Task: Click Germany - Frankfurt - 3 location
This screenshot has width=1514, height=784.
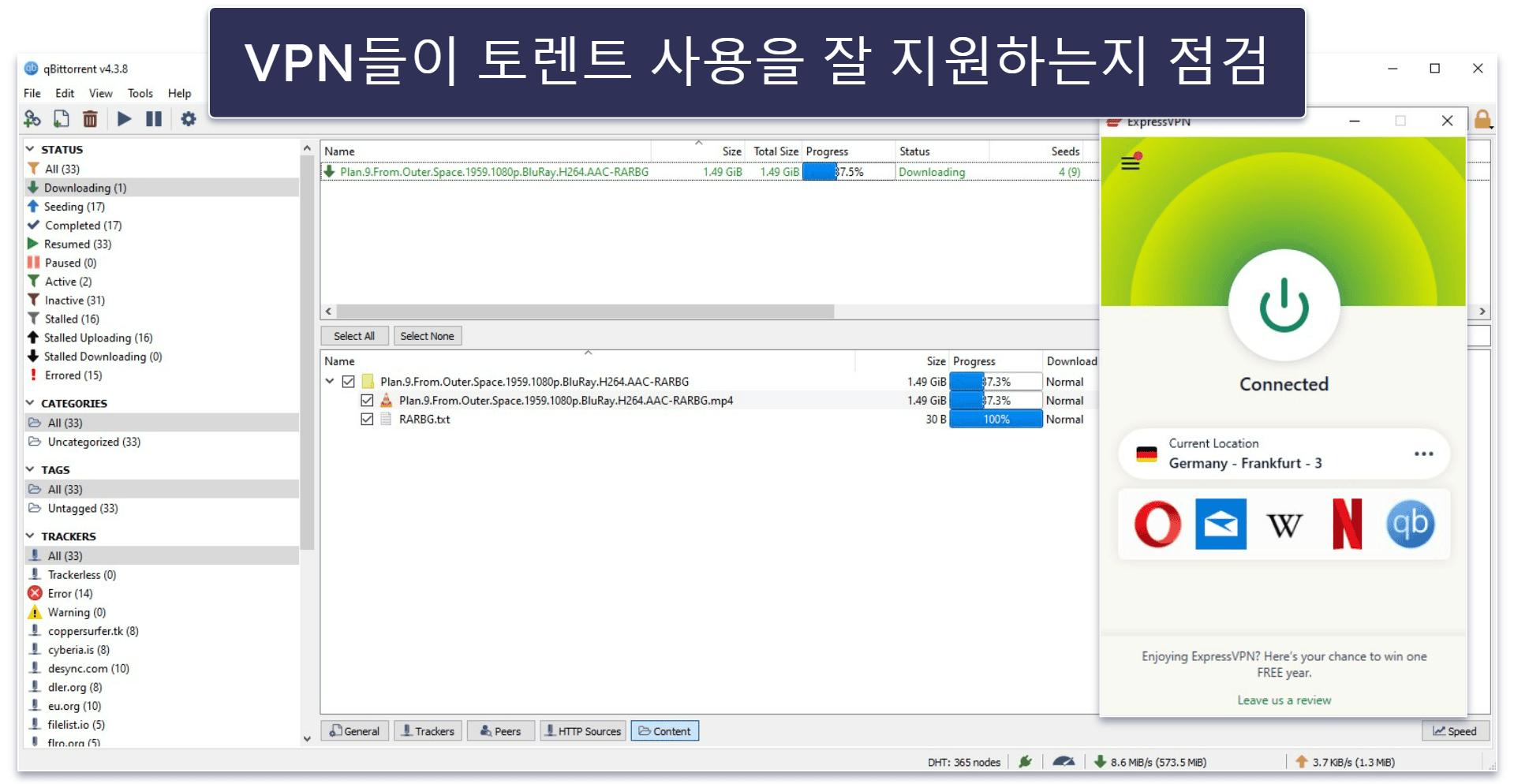Action: click(1245, 463)
